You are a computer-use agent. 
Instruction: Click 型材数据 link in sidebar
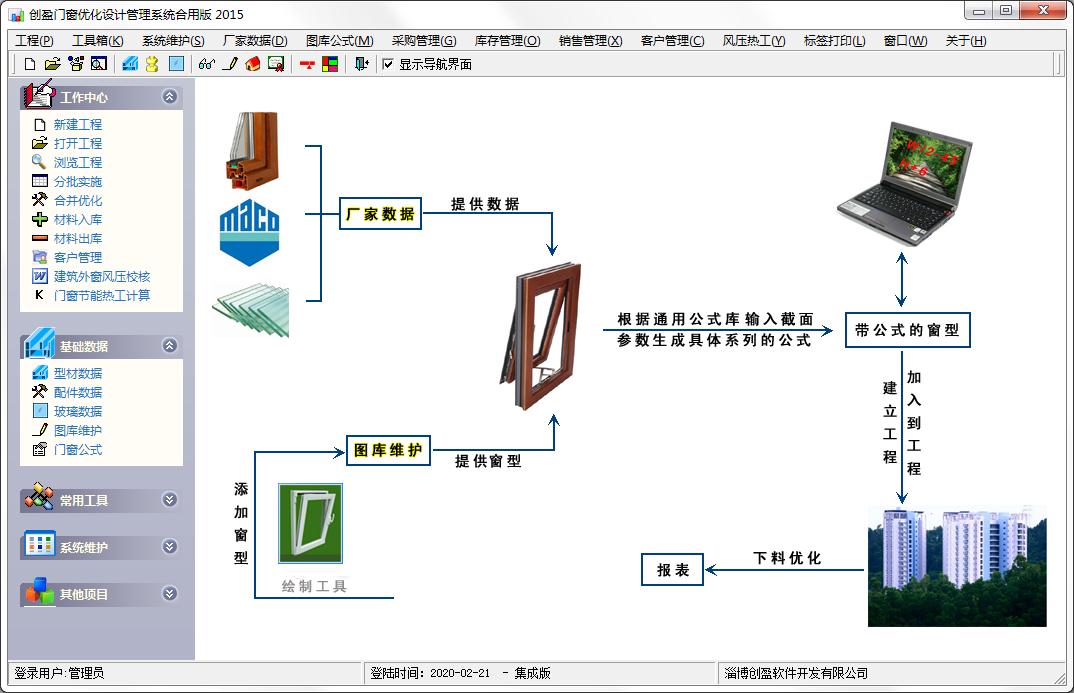(x=77, y=373)
